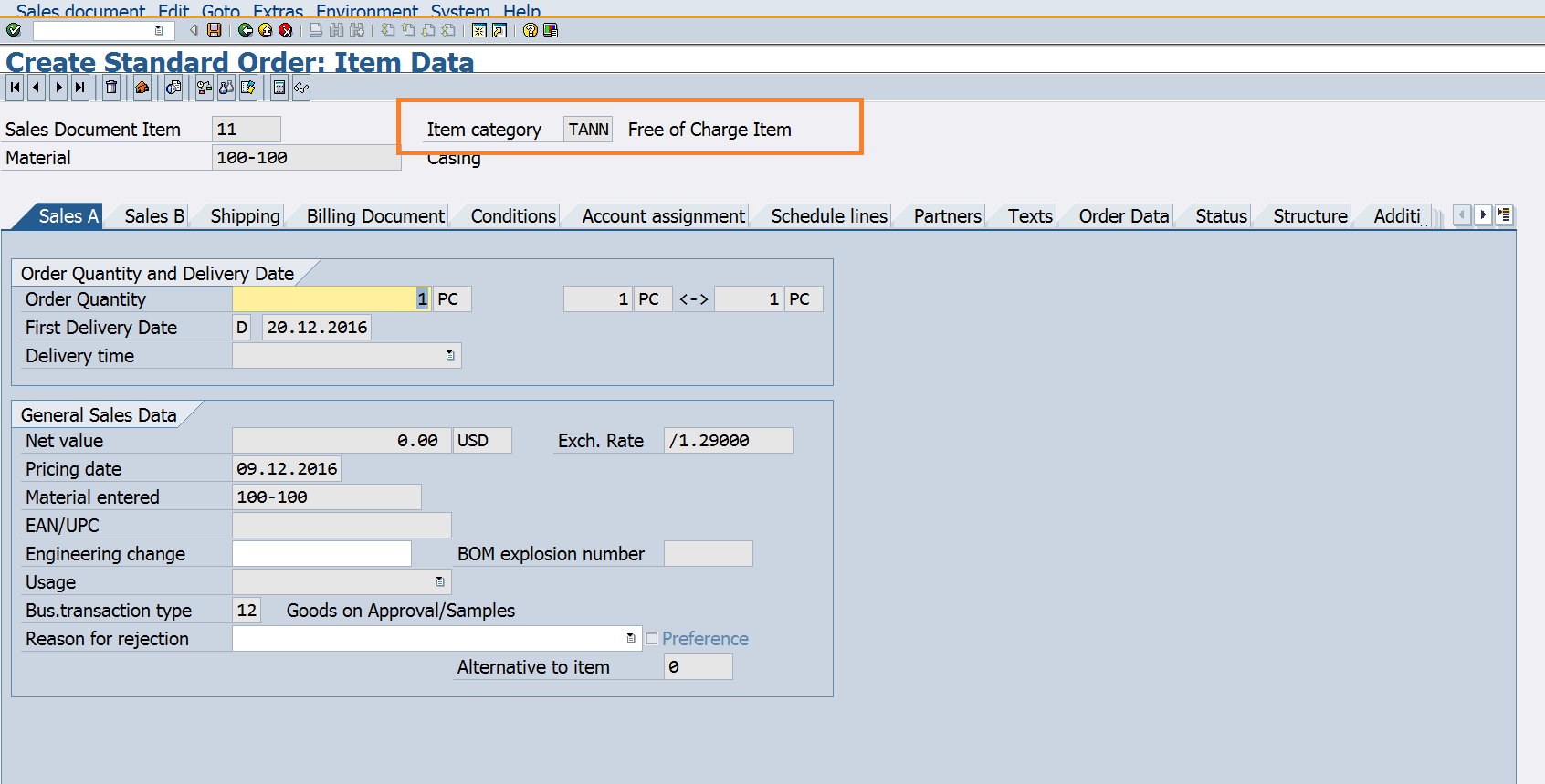The width and height of the screenshot is (1545, 784).
Task: Click the yellow Help question mark icon
Action: [x=531, y=30]
